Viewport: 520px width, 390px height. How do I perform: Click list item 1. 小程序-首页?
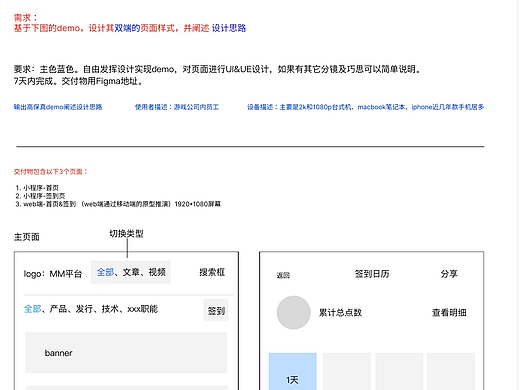[37, 188]
